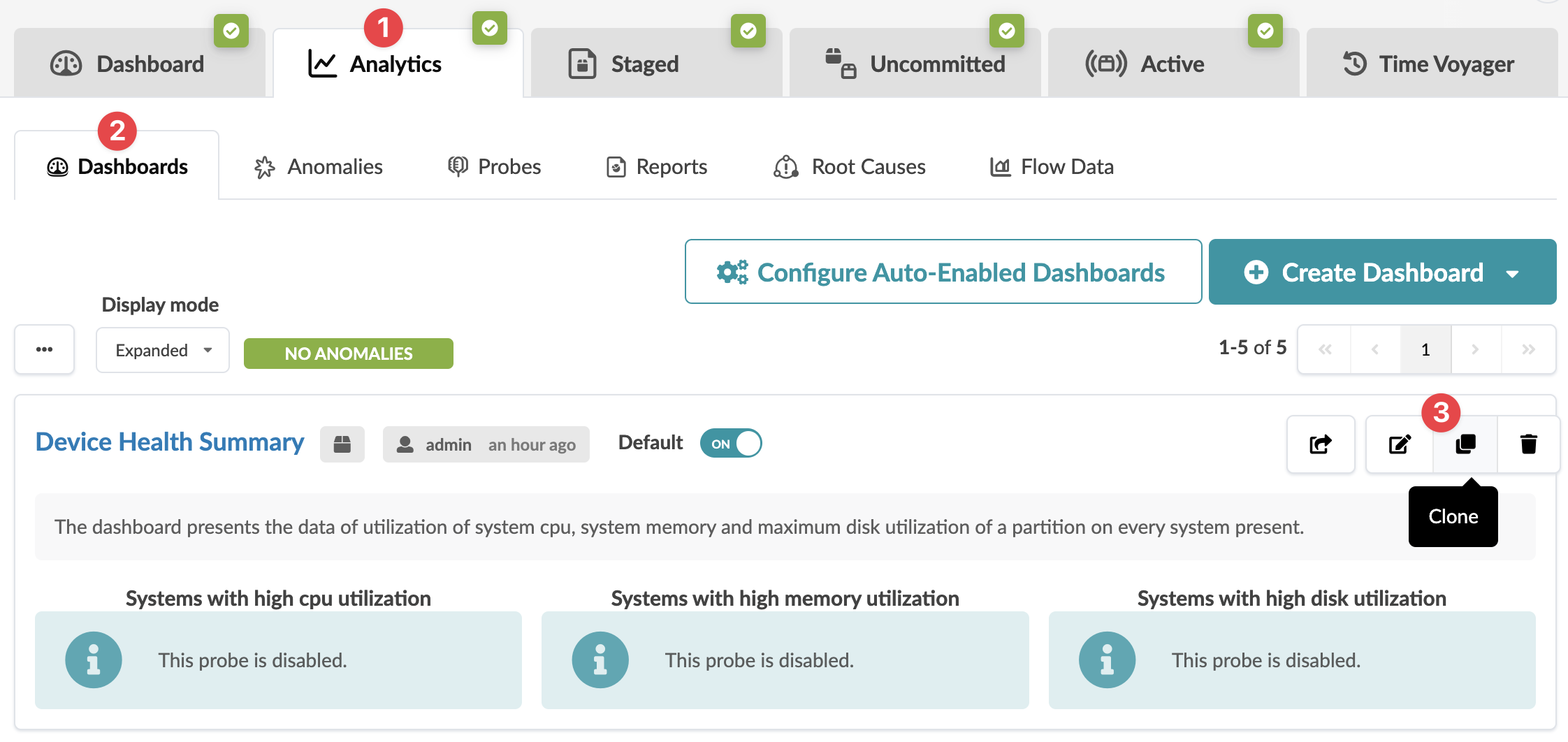This screenshot has height=742, width=1568.
Task: Click the NO ANOMALIES green badge
Action: (348, 354)
